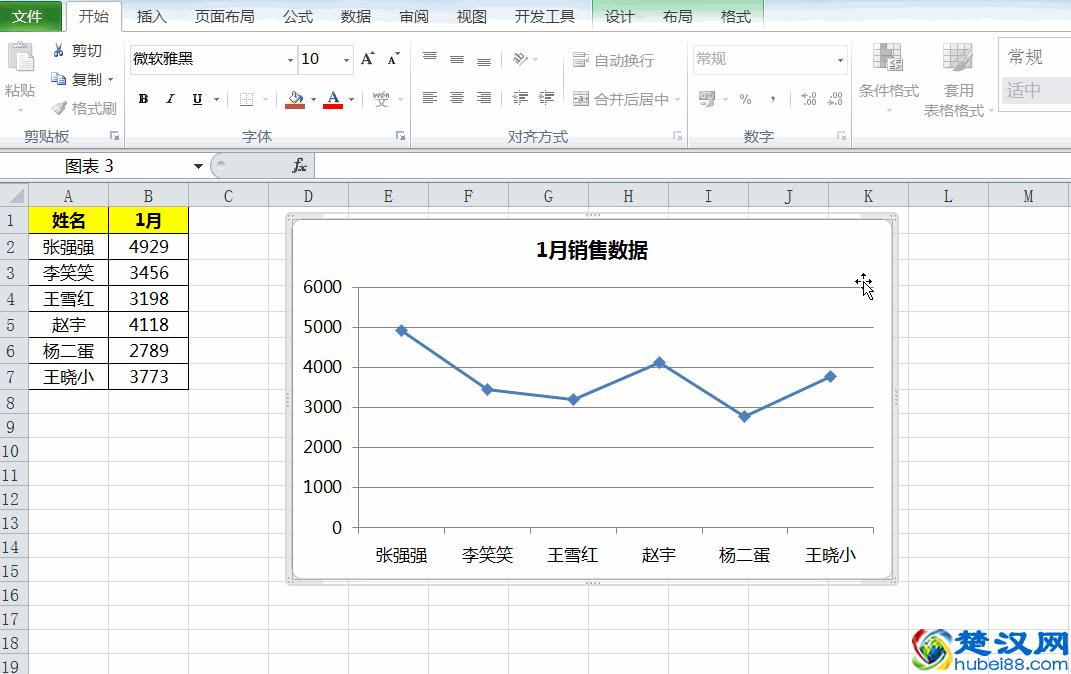Open the 数据 ribbon tab

[354, 16]
